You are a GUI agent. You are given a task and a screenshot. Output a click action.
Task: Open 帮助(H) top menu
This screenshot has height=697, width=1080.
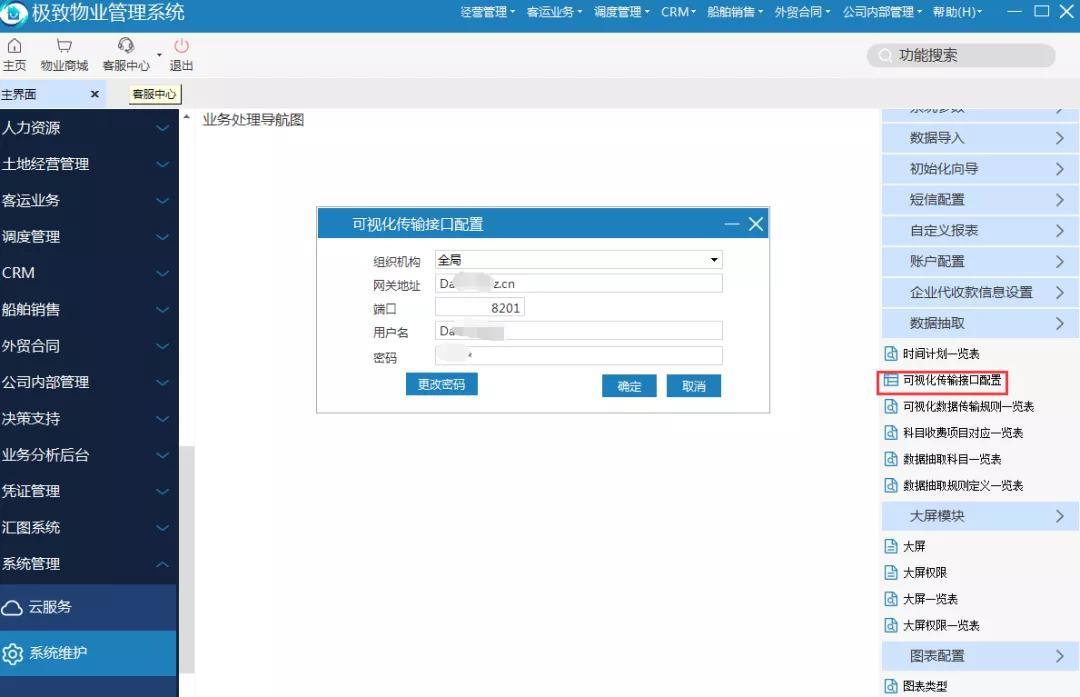click(x=957, y=12)
